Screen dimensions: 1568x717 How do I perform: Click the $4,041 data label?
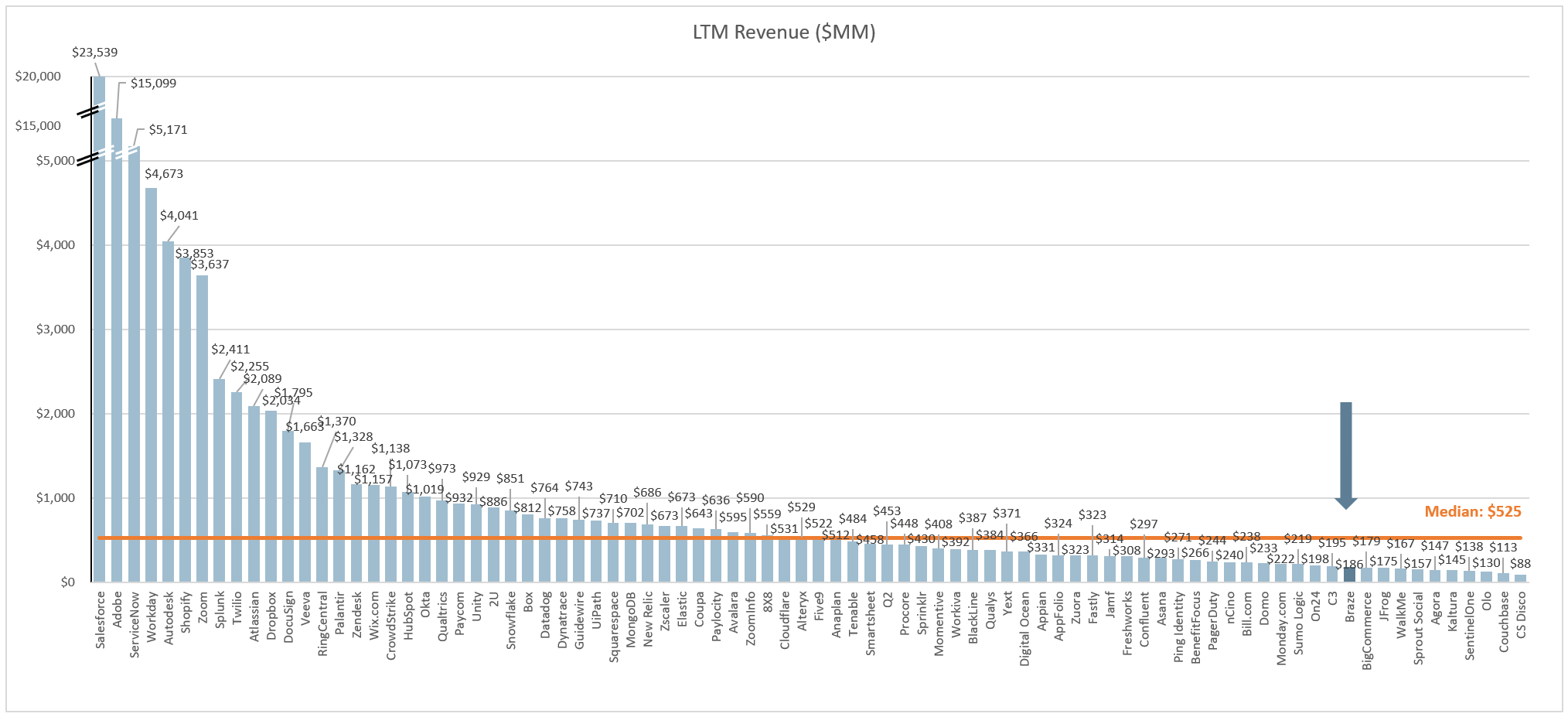click(179, 216)
